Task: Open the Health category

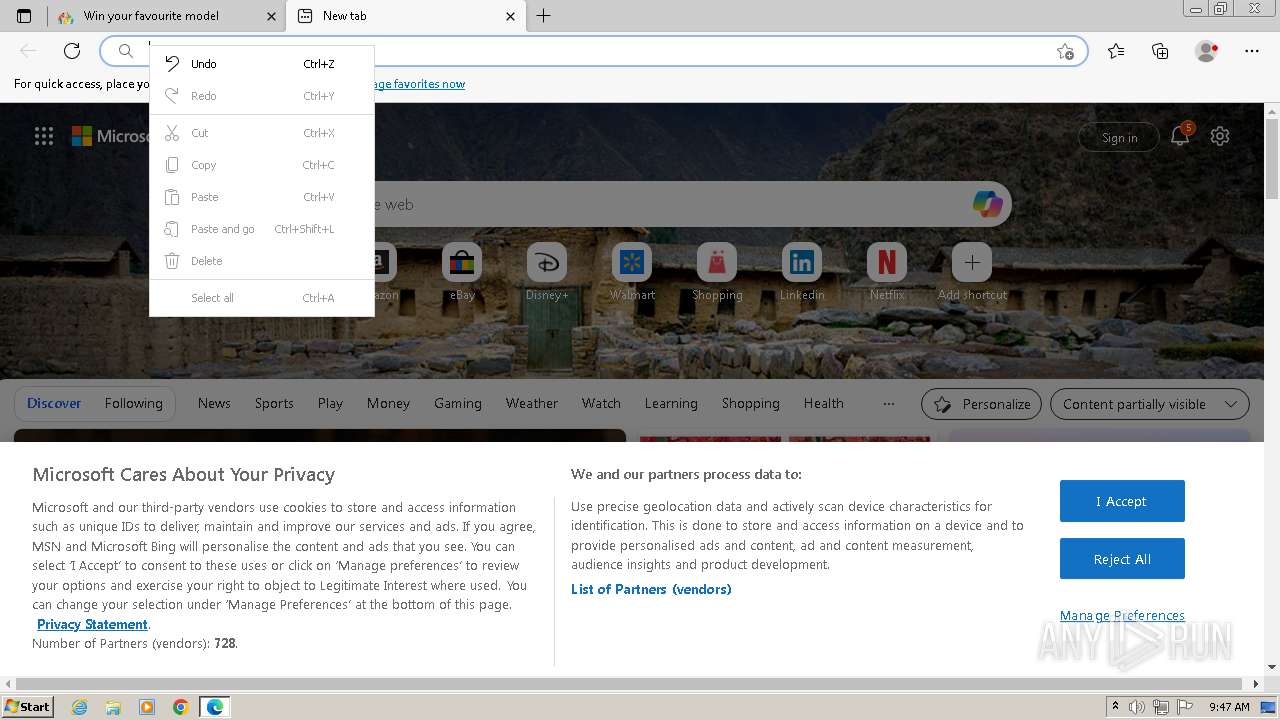Action: [823, 403]
